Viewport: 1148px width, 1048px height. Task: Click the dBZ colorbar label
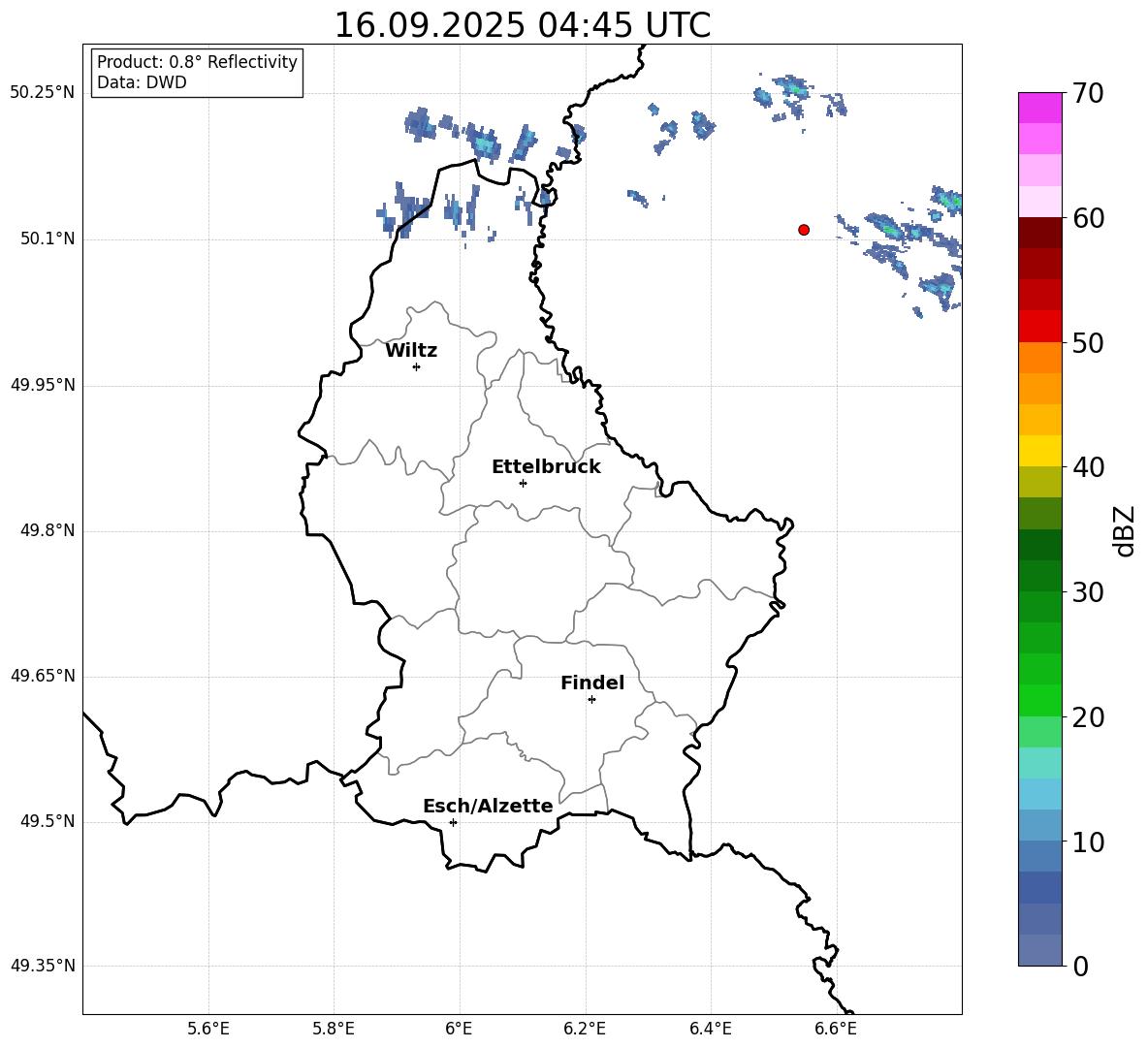pos(1126,530)
